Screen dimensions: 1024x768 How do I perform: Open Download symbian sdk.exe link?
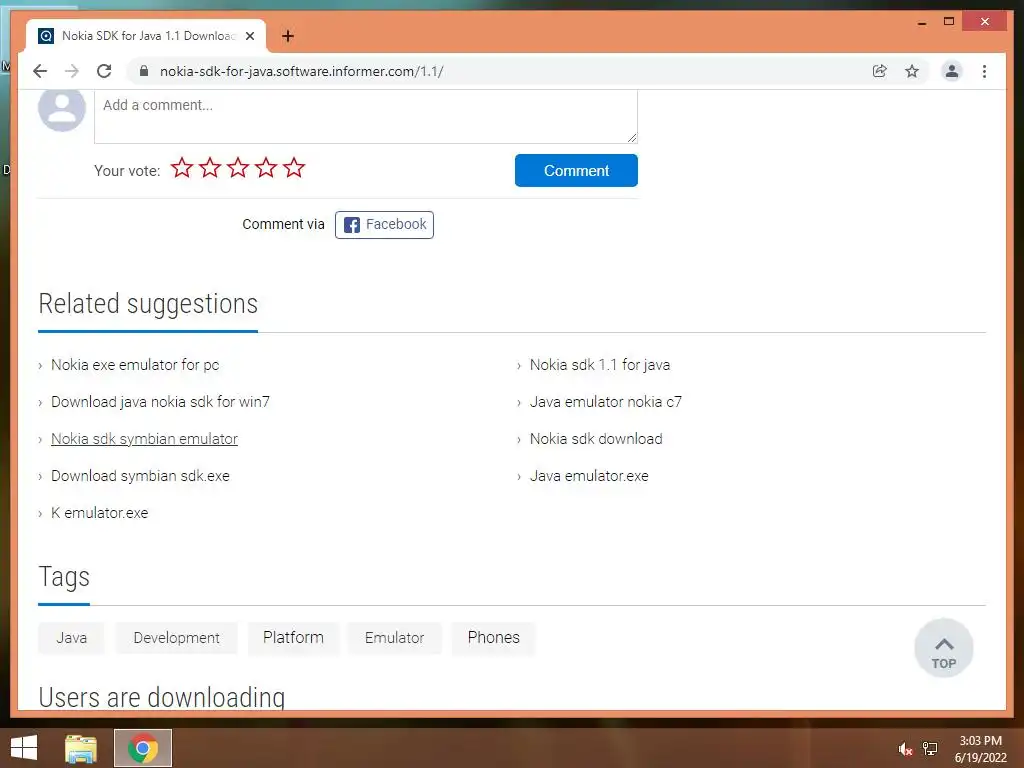pos(140,476)
